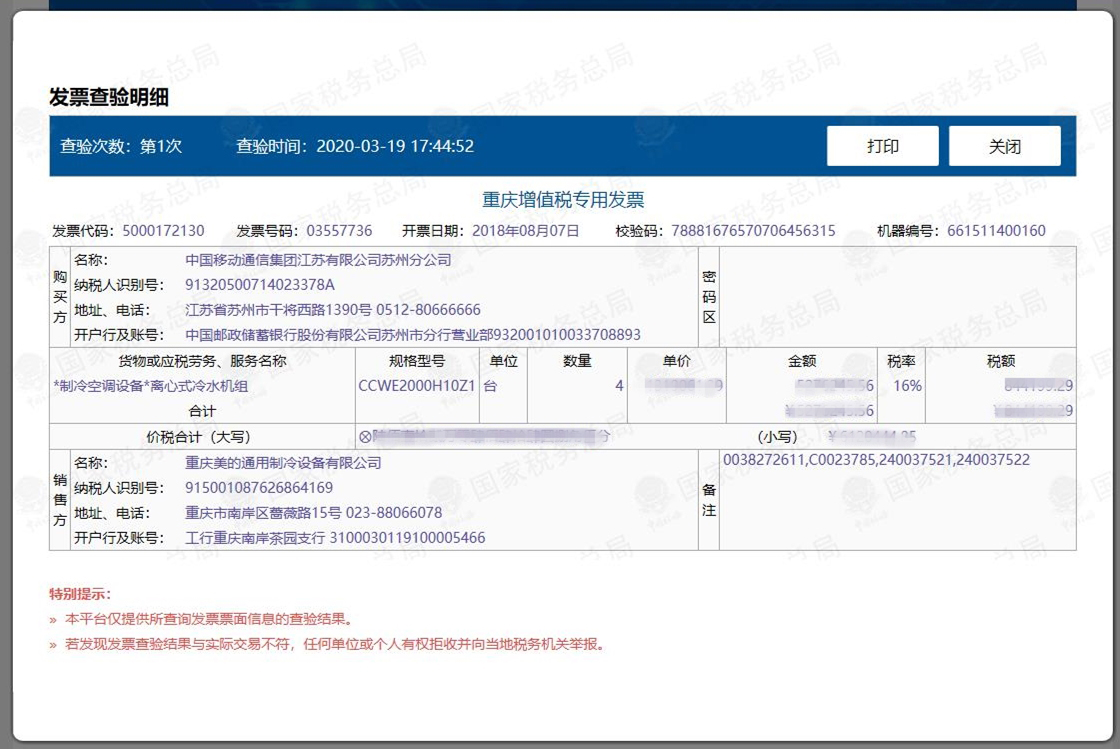Click the remarks text starting with 0038272611
This screenshot has width=1120, height=749.
click(x=875, y=460)
